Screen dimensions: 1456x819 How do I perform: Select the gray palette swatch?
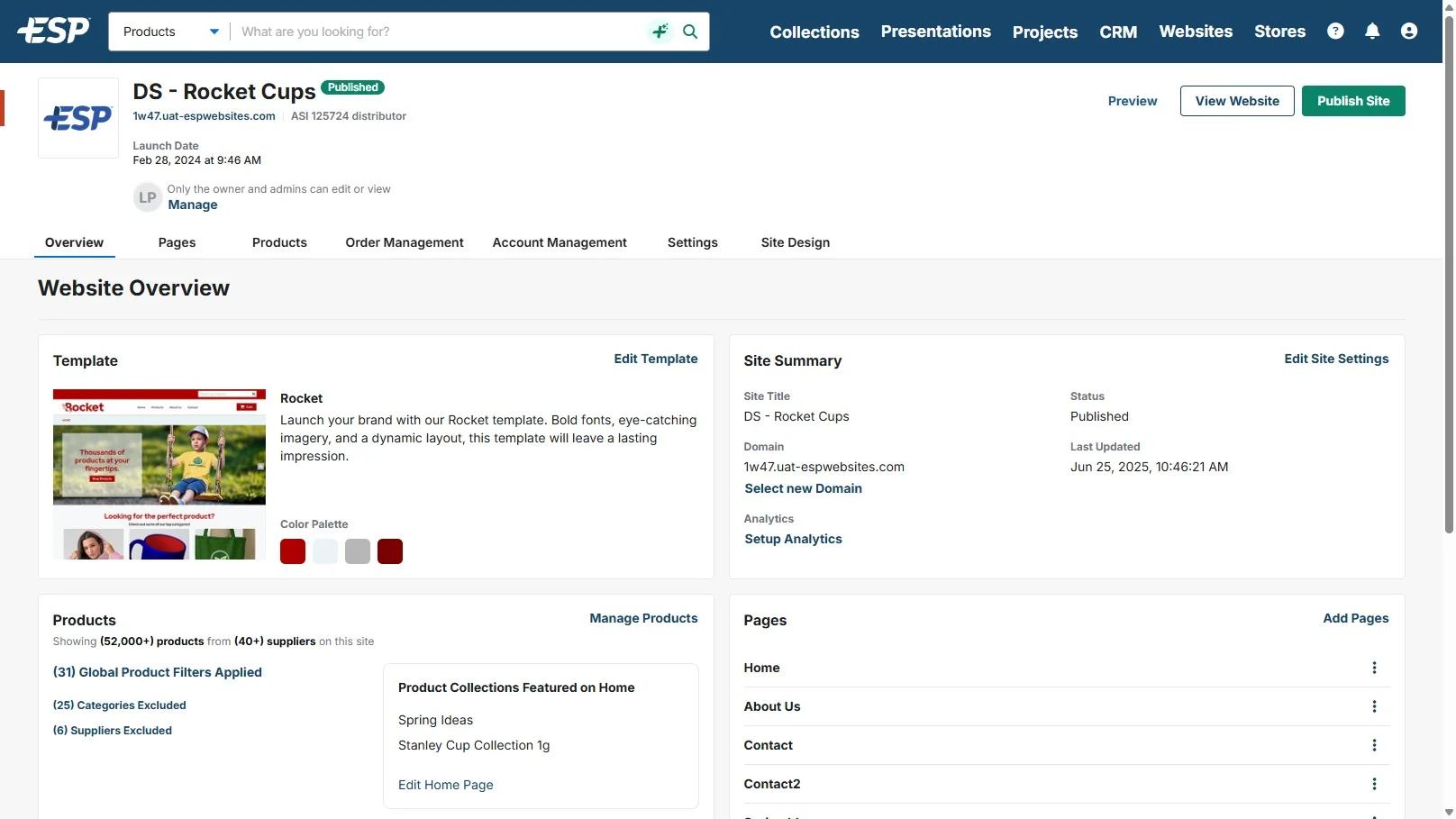358,551
